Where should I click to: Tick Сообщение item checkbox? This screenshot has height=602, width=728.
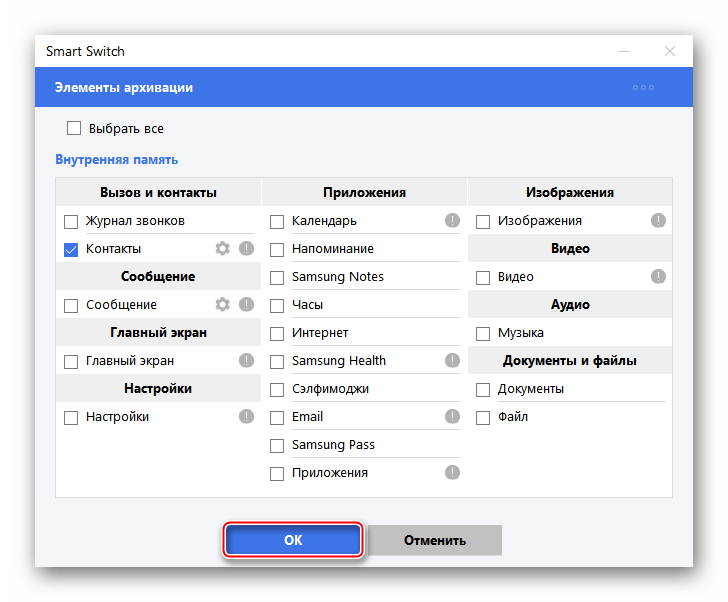pyautogui.click(x=71, y=306)
